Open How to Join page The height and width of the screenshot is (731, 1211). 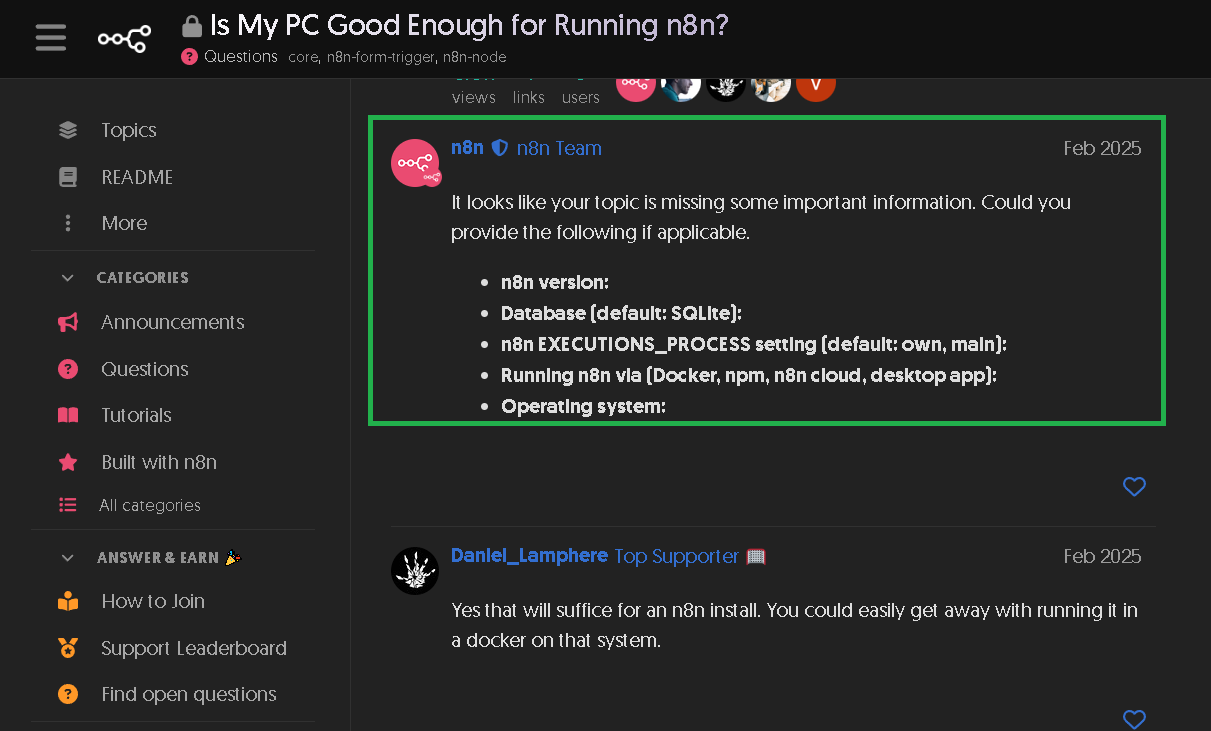(x=152, y=601)
